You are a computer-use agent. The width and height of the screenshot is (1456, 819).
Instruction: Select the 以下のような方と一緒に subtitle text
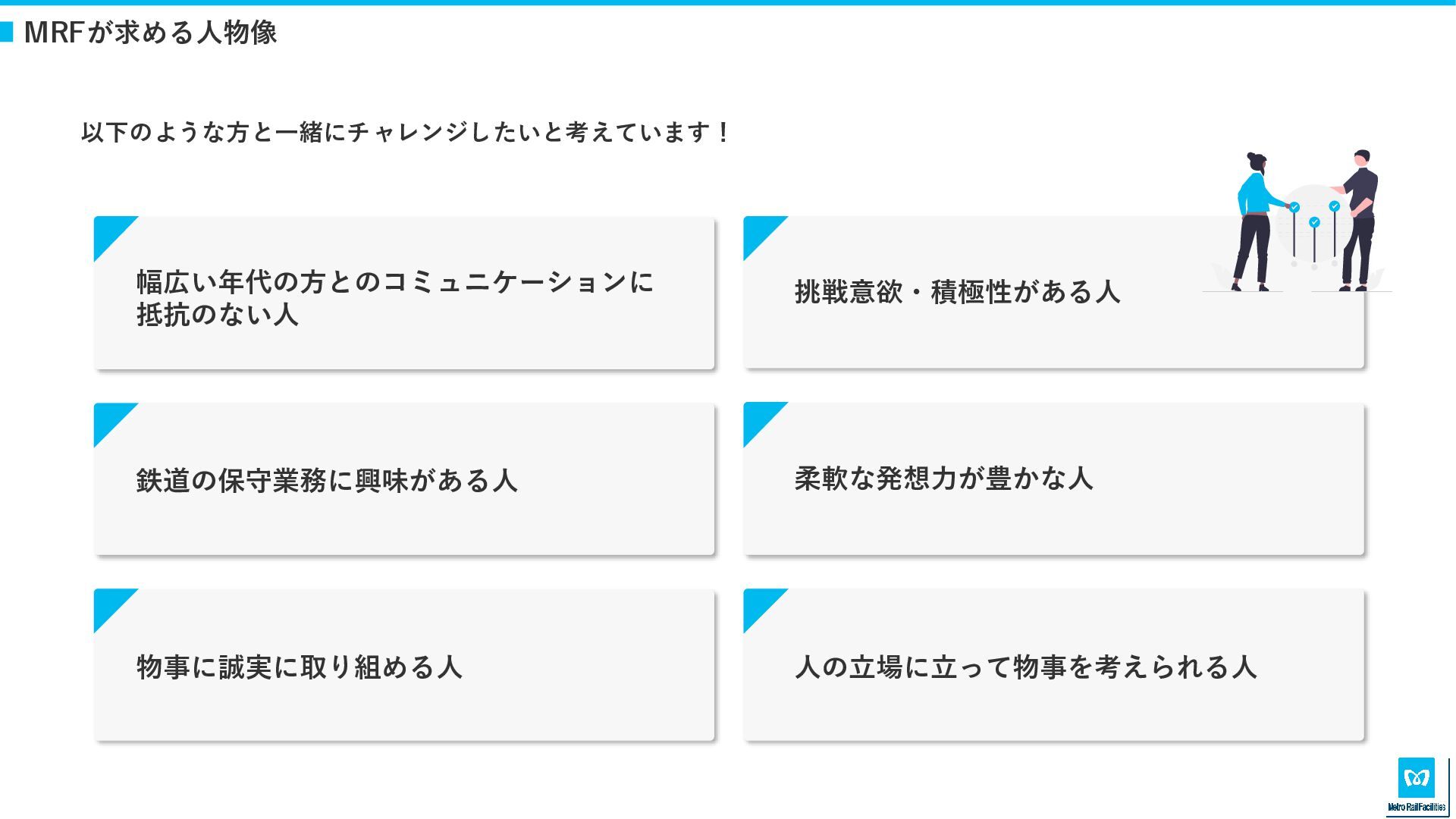click(405, 132)
